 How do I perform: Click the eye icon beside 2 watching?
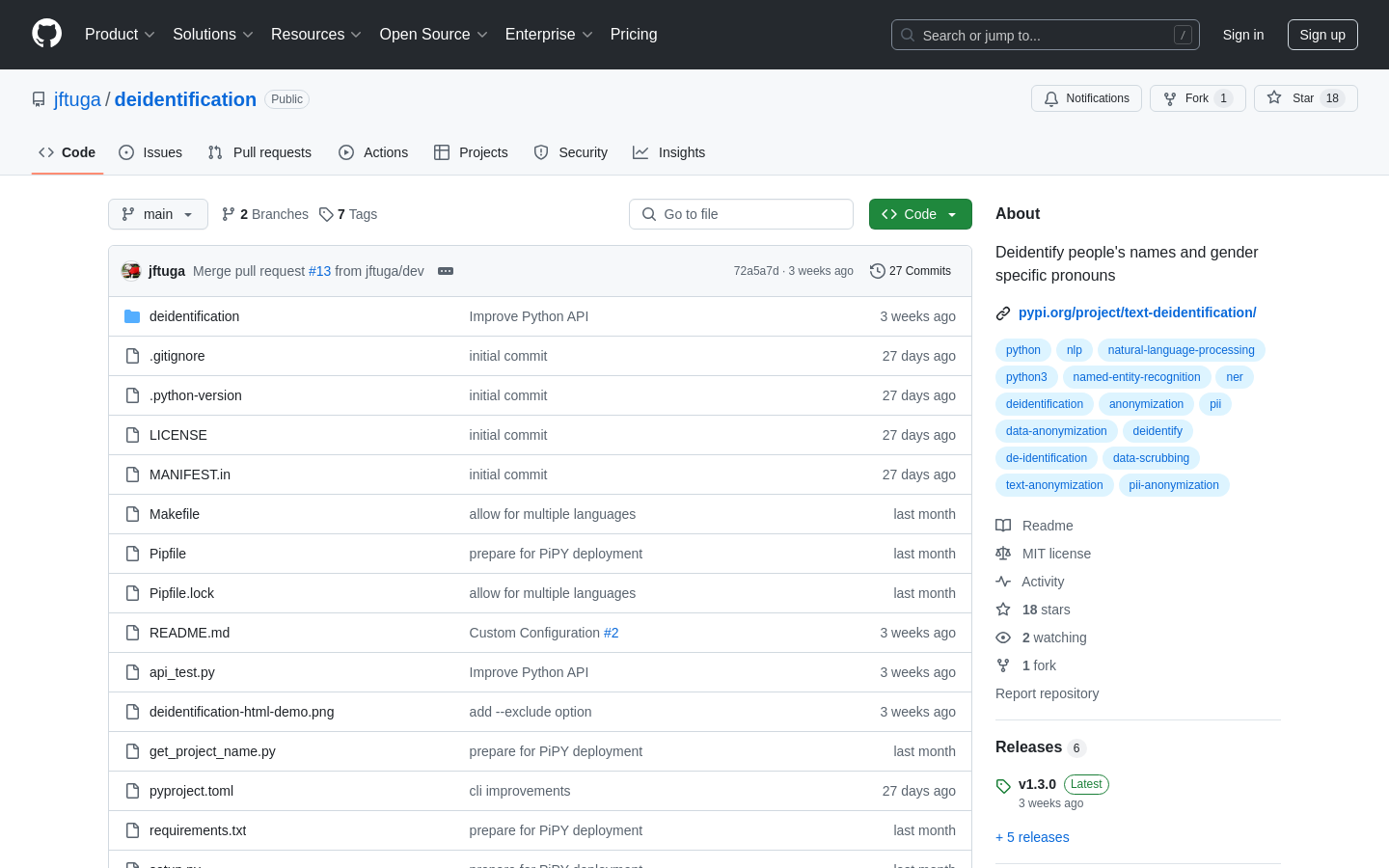(x=1003, y=637)
